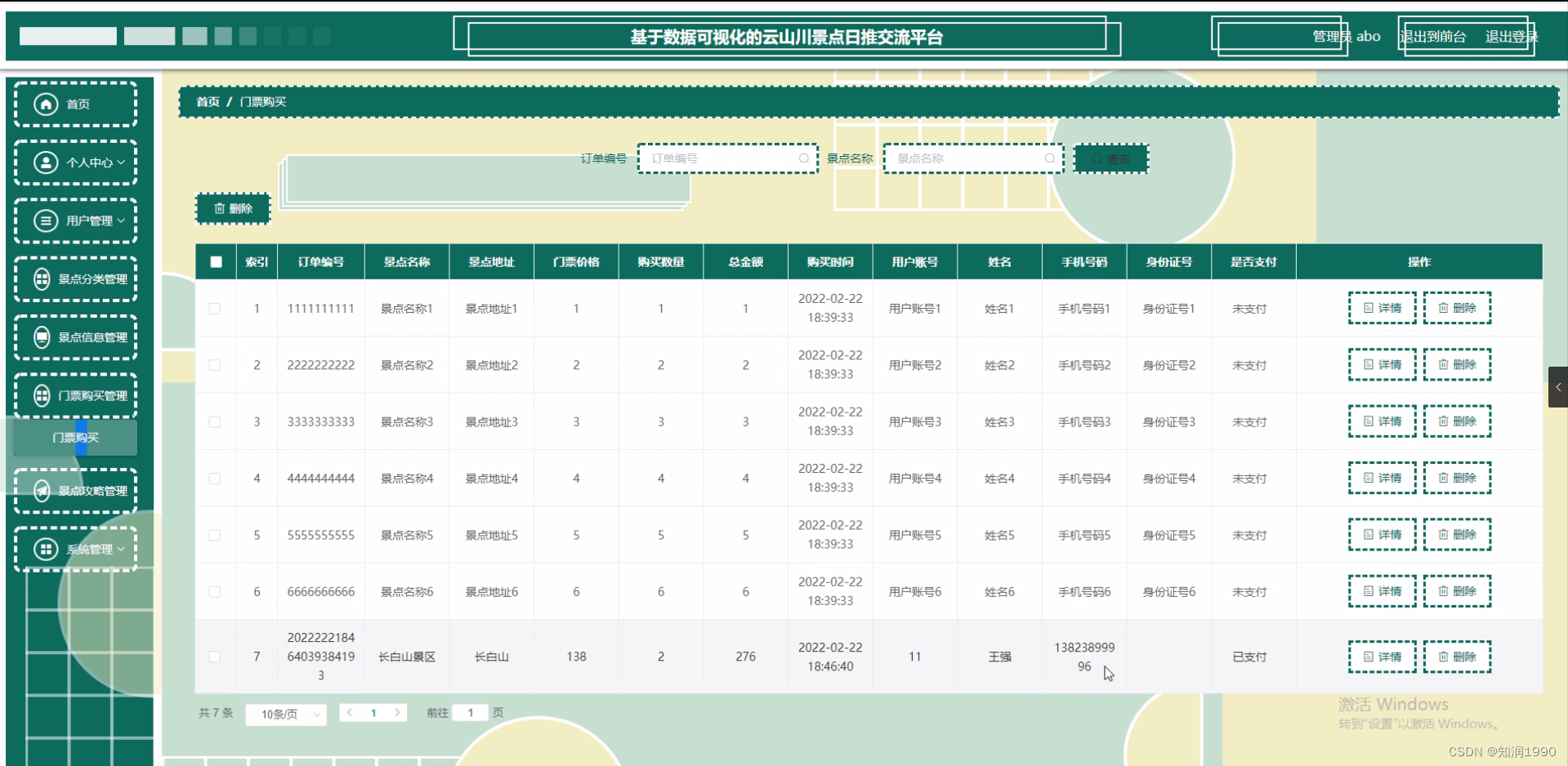The height and width of the screenshot is (766, 1568).
Task: Click the 订单编号 input field
Action: (727, 158)
